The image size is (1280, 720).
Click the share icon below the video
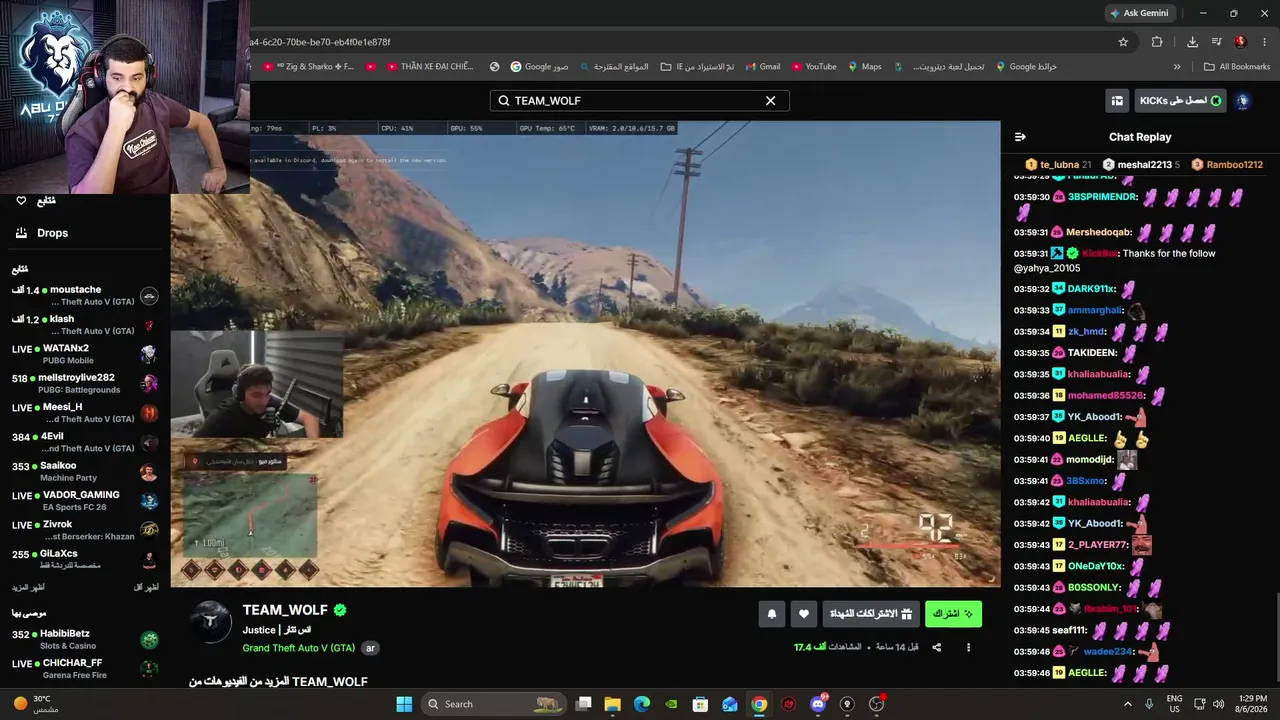pos(936,648)
